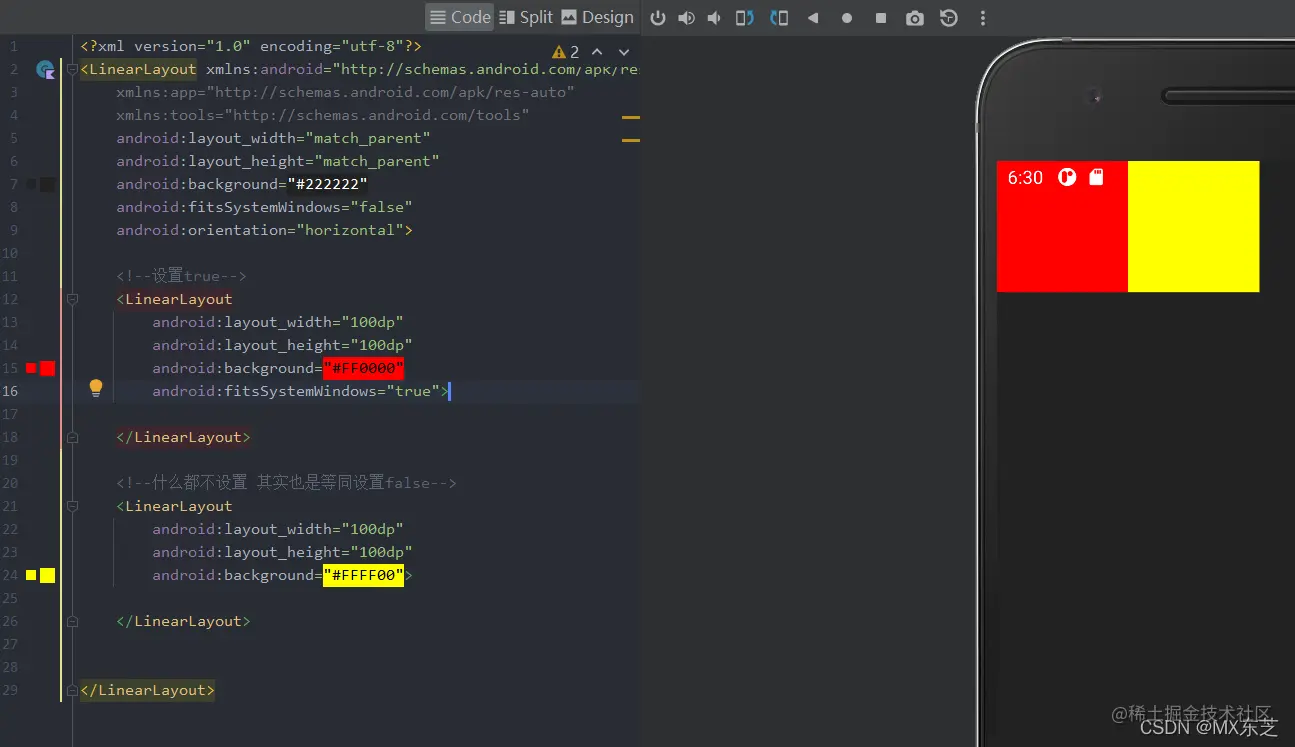Viewport: 1295px width, 747px height.
Task: Rotate emulator right icon
Action: [x=780, y=18]
